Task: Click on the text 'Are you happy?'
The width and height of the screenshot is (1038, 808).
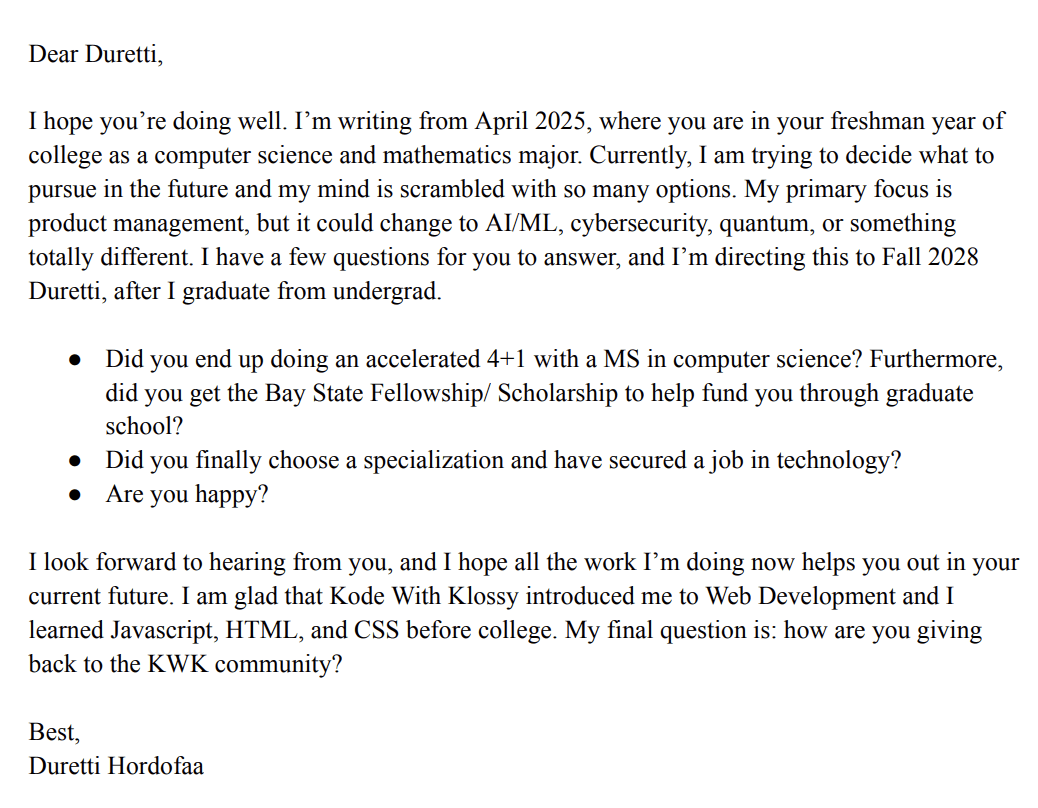Action: click(187, 494)
